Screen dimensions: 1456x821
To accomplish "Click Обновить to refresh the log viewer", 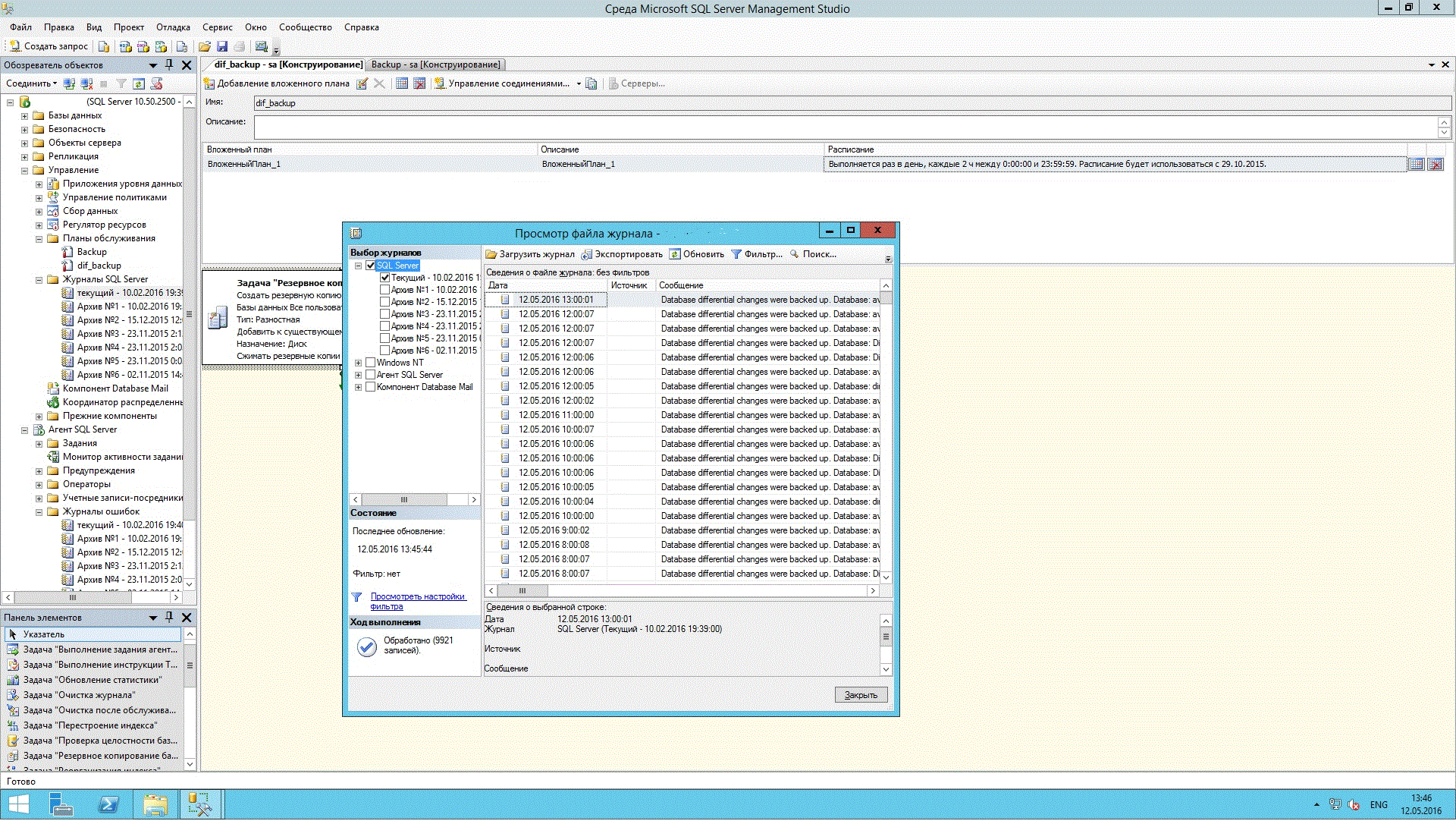I will tap(696, 254).
